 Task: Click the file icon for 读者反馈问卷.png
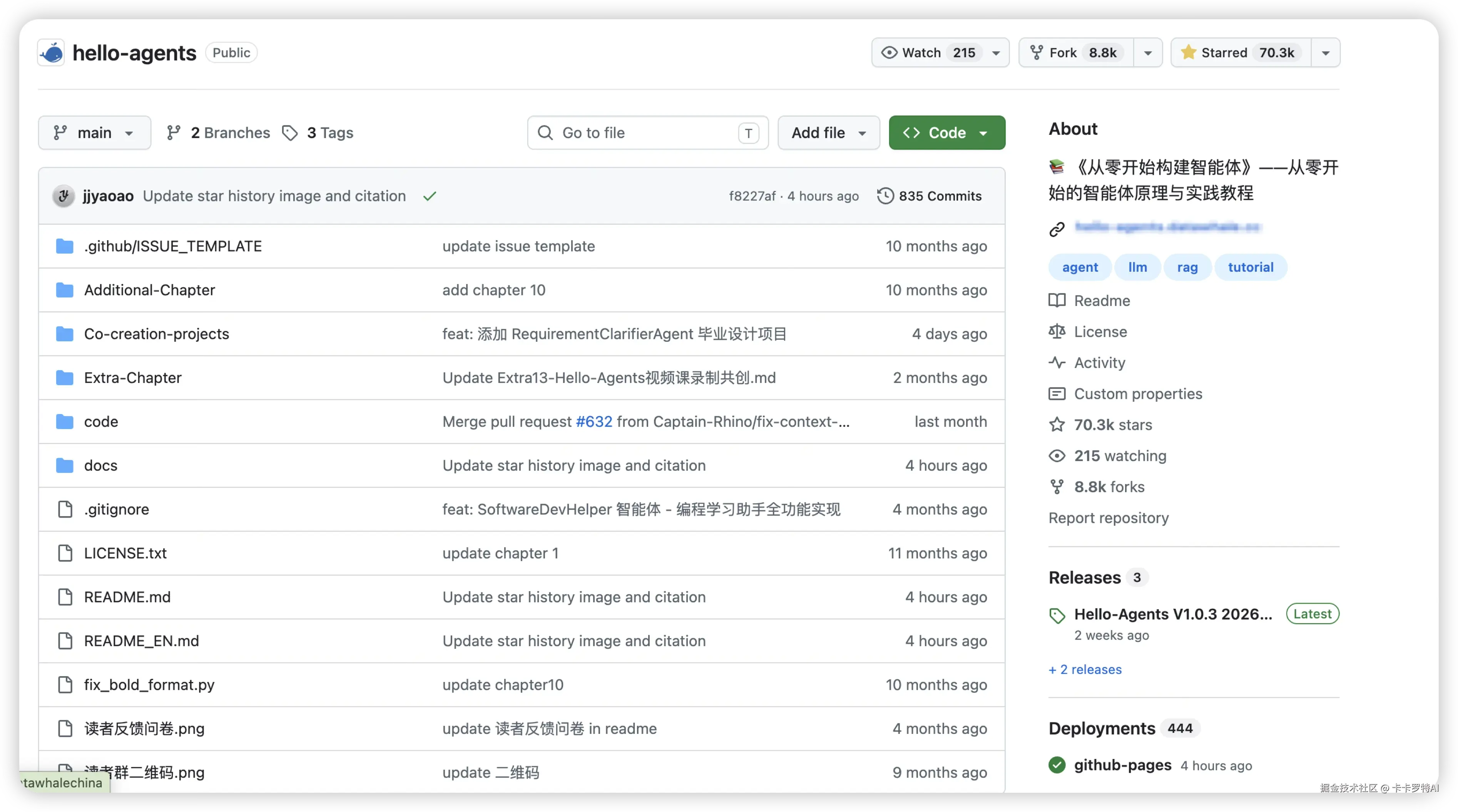tap(66, 729)
